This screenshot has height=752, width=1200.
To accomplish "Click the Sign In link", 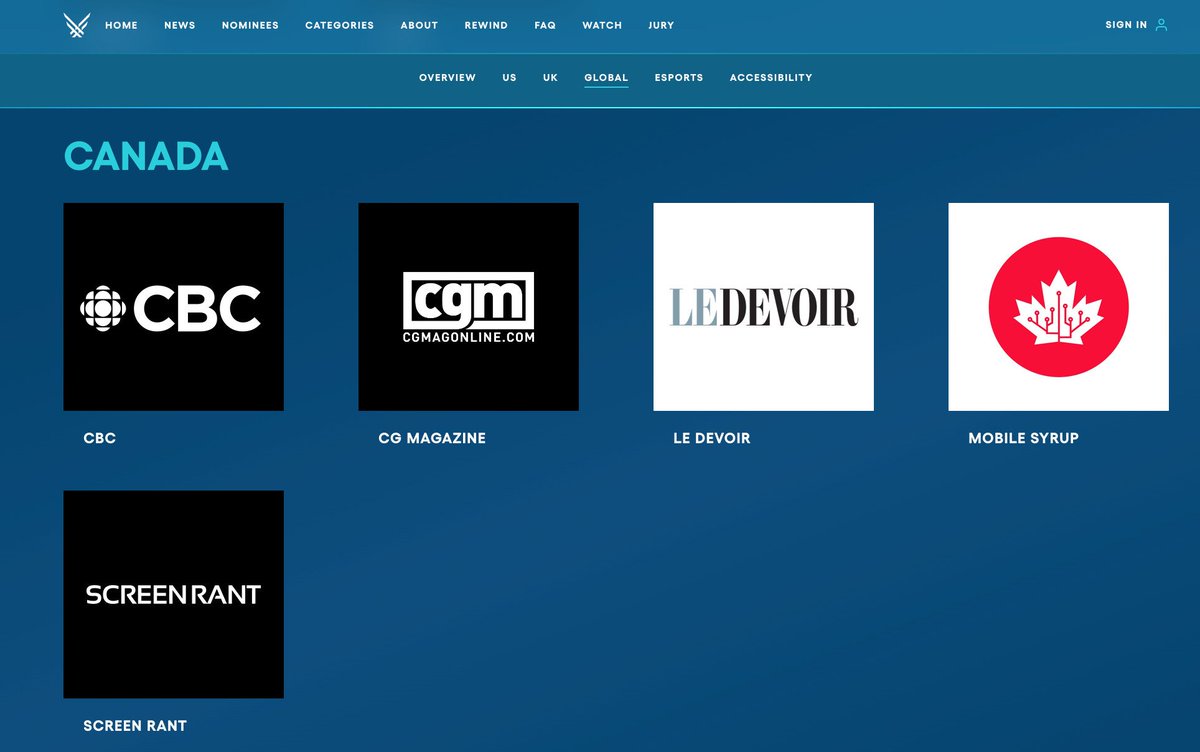I will [x=1126, y=25].
